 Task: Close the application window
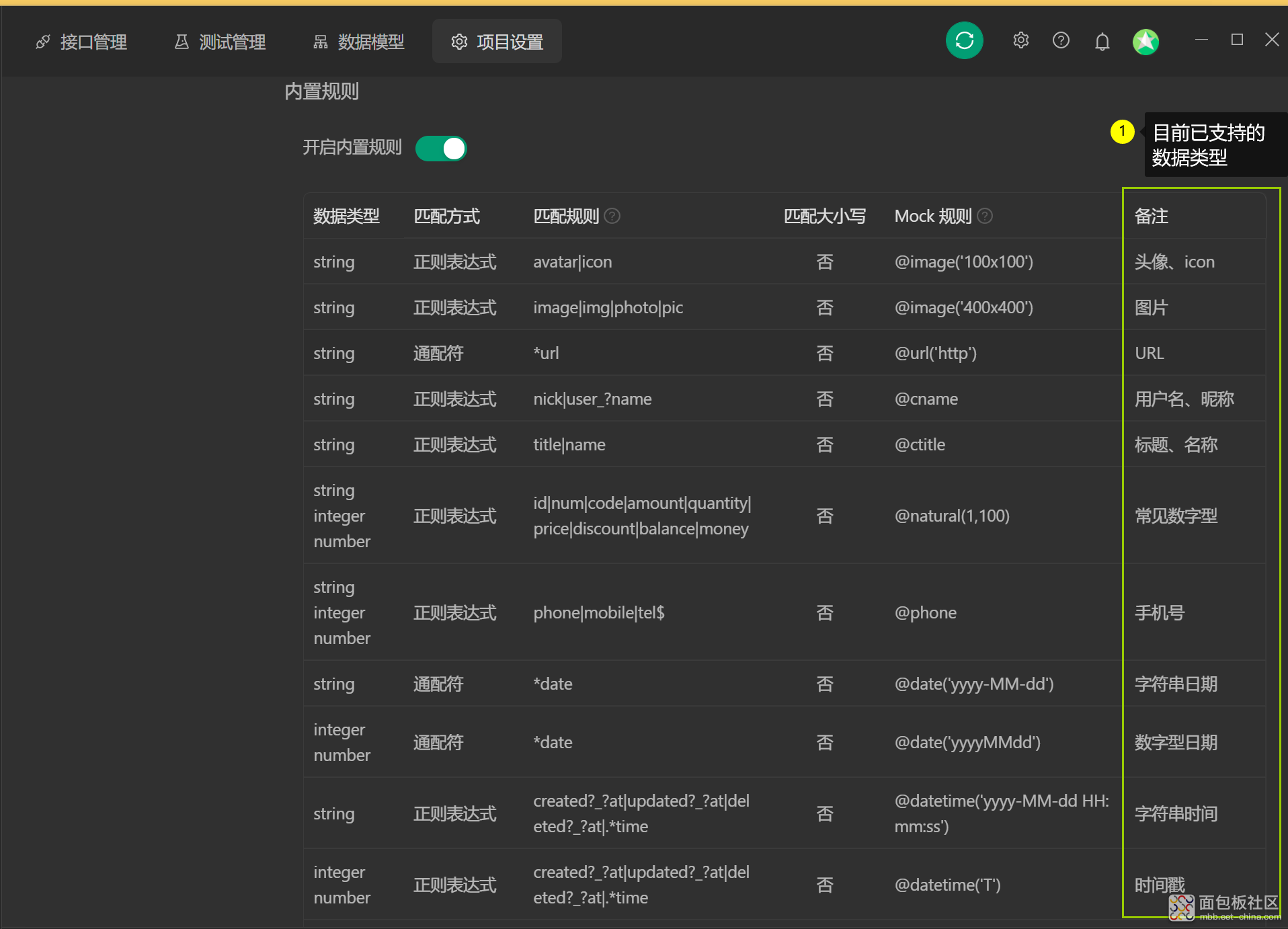pyautogui.click(x=1272, y=40)
